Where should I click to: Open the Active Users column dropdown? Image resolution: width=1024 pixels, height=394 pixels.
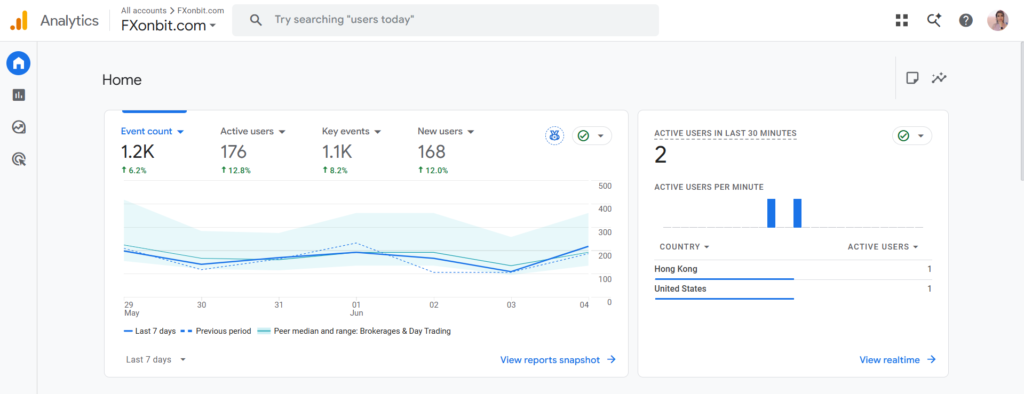[883, 247]
